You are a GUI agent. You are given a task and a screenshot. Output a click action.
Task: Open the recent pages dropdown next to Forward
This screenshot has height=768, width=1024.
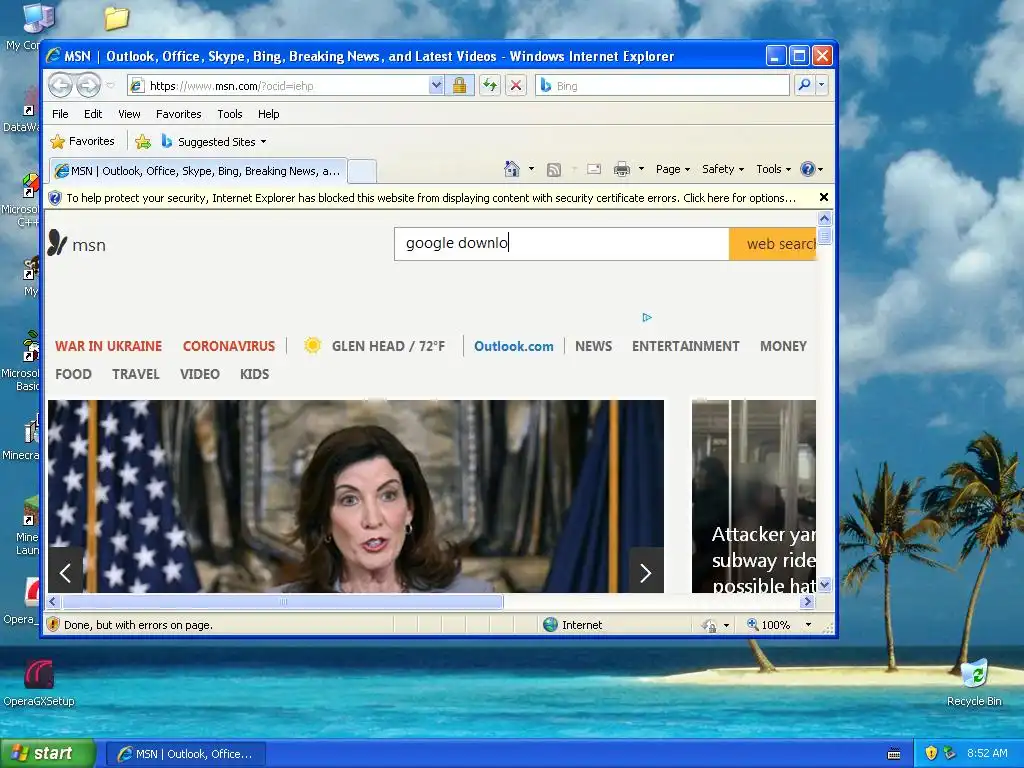[x=110, y=86]
